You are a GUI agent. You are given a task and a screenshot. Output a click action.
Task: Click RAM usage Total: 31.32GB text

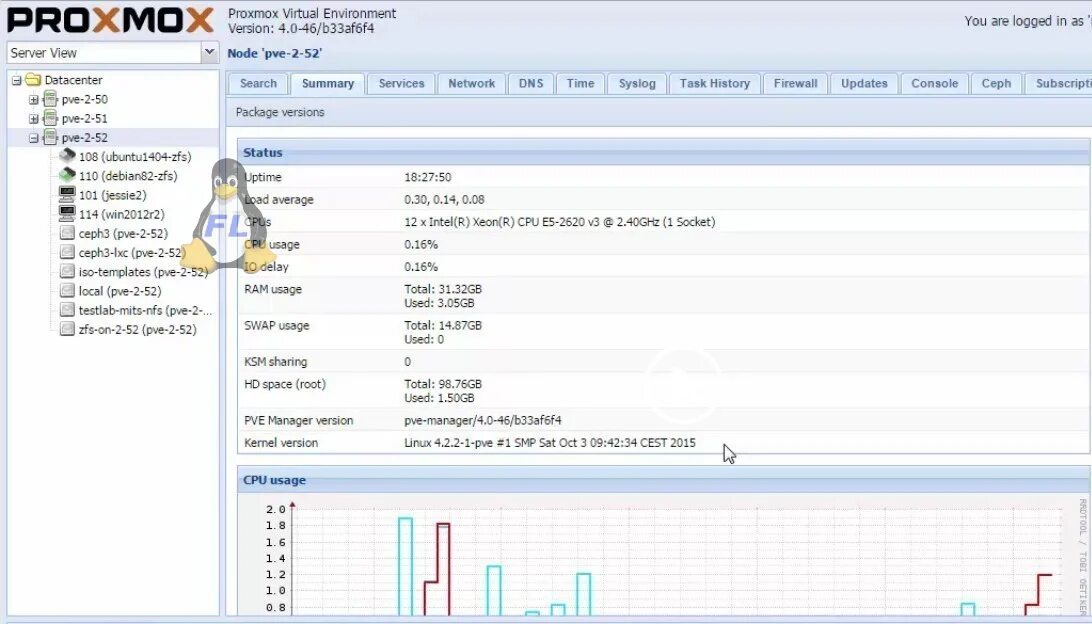(x=443, y=289)
